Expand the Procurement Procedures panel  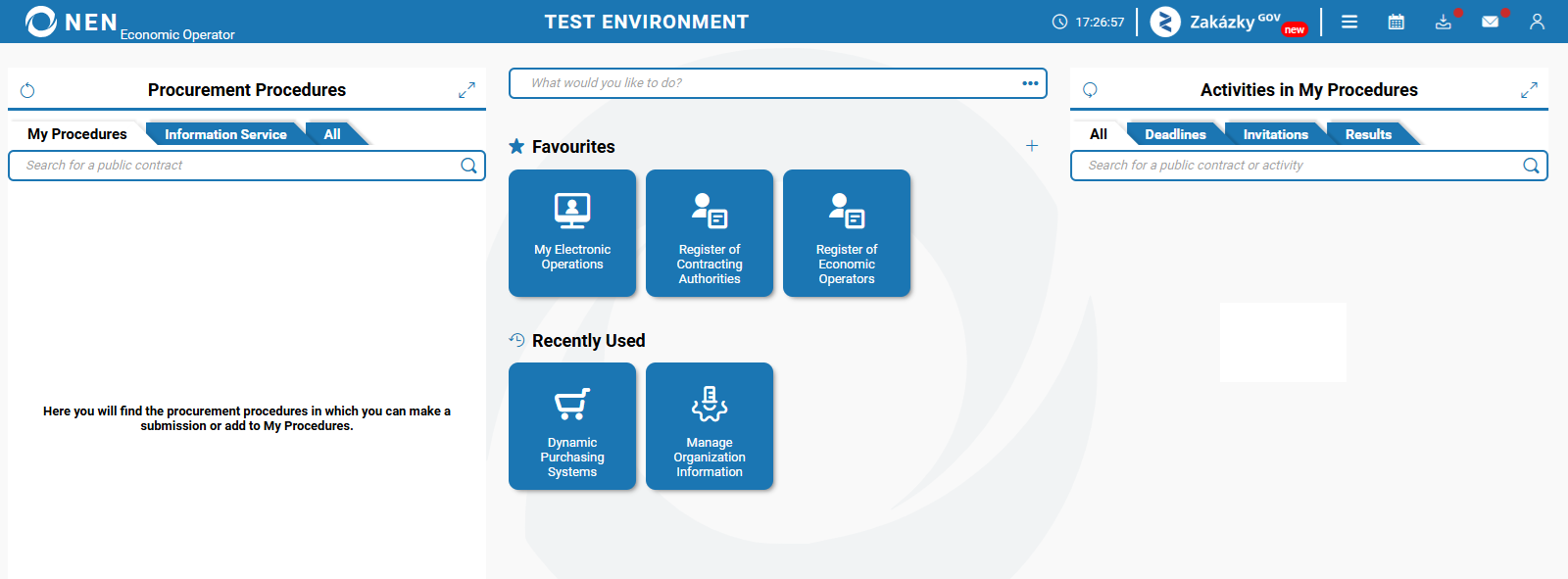click(466, 90)
